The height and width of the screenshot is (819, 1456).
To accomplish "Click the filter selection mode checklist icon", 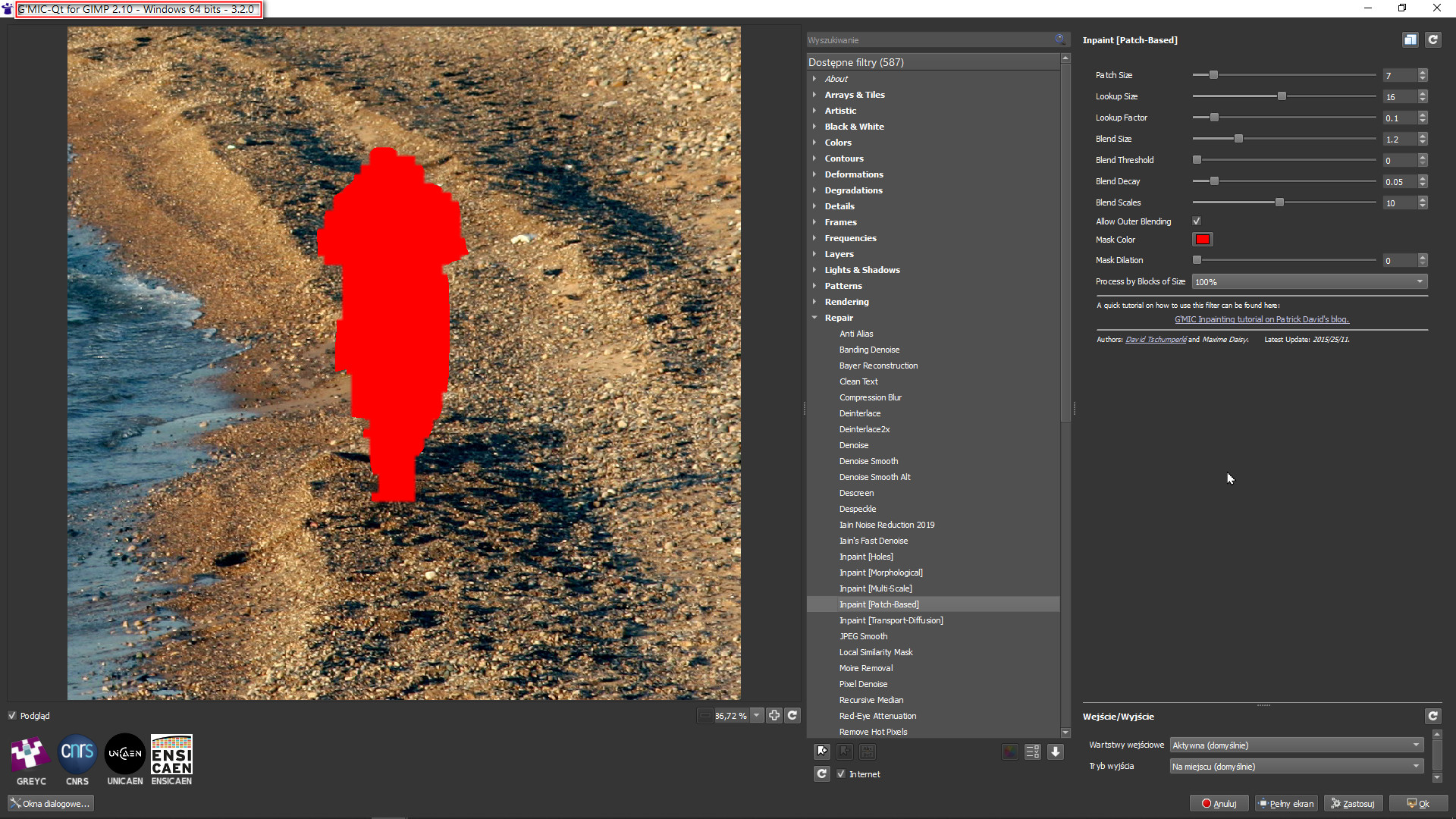I will point(1032,752).
